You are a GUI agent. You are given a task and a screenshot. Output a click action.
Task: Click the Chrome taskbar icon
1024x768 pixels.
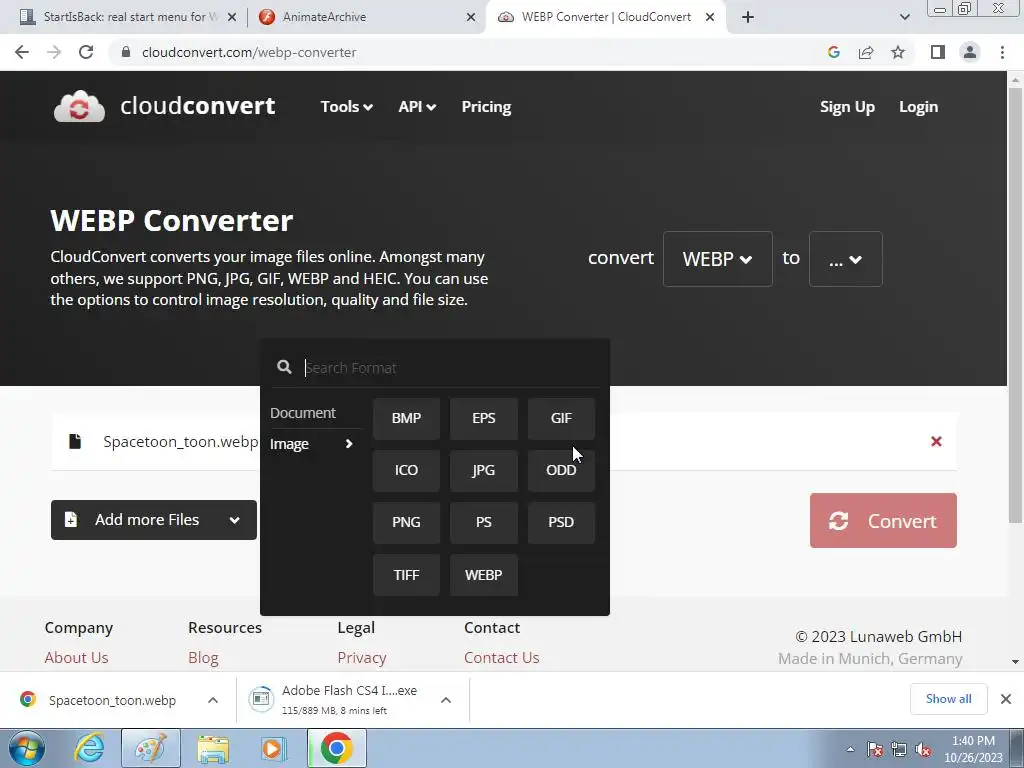[x=336, y=748]
